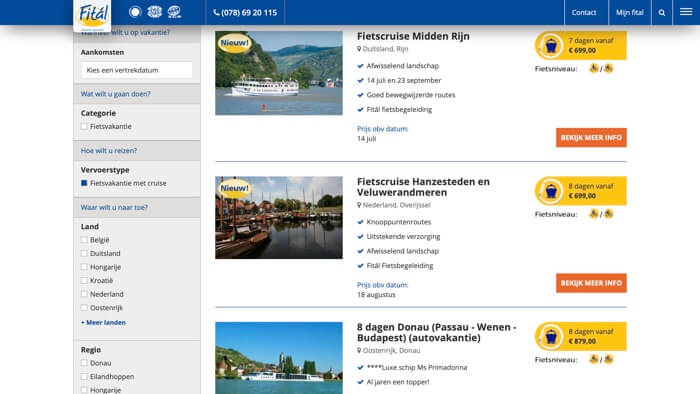Click the Fitál logo
The width and height of the screenshot is (700, 394).
[92, 15]
